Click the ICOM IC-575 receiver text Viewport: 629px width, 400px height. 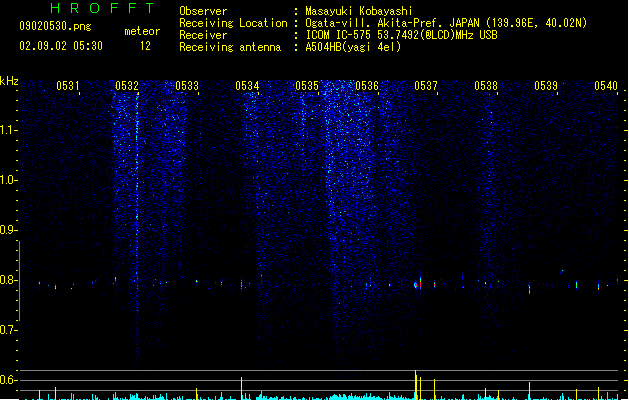(402, 35)
